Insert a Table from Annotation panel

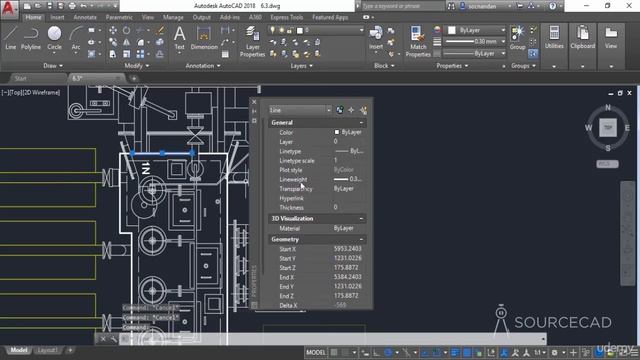pyautogui.click(x=225, y=54)
